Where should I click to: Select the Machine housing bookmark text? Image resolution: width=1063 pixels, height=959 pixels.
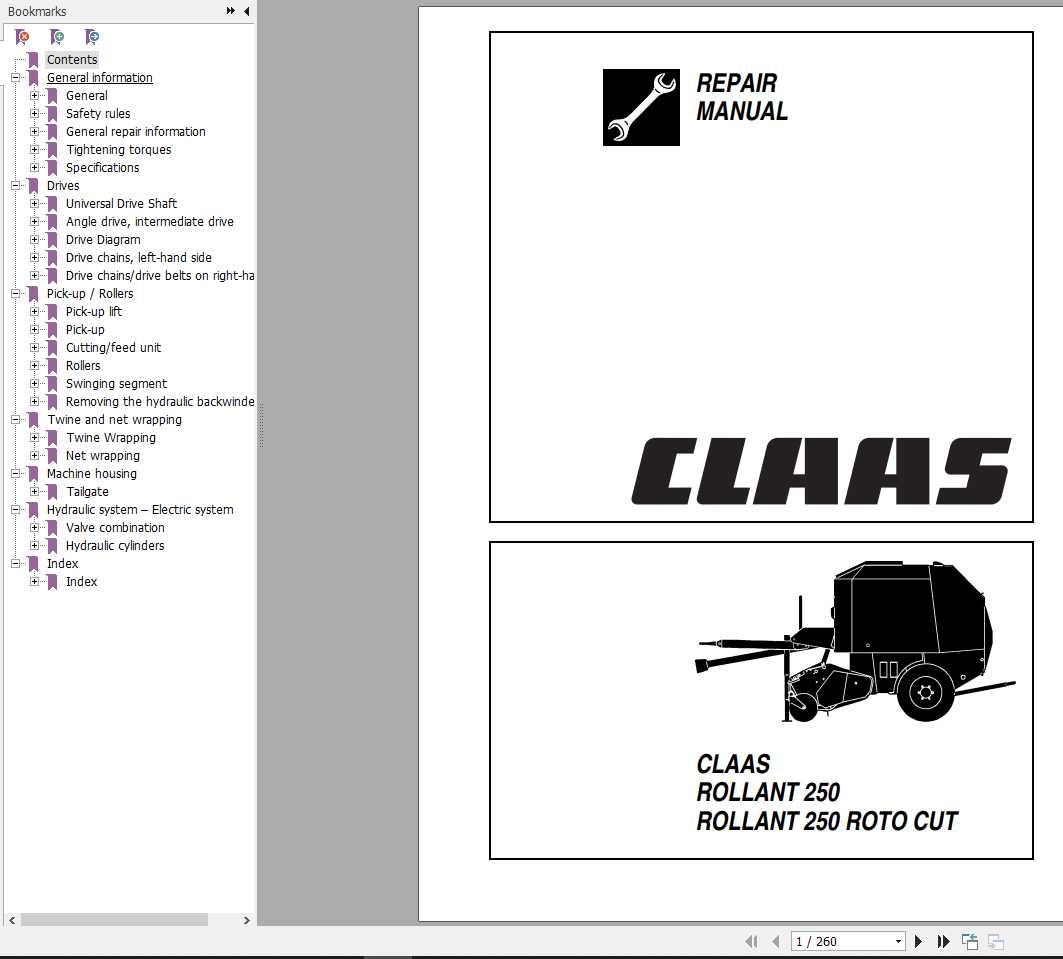click(92, 474)
